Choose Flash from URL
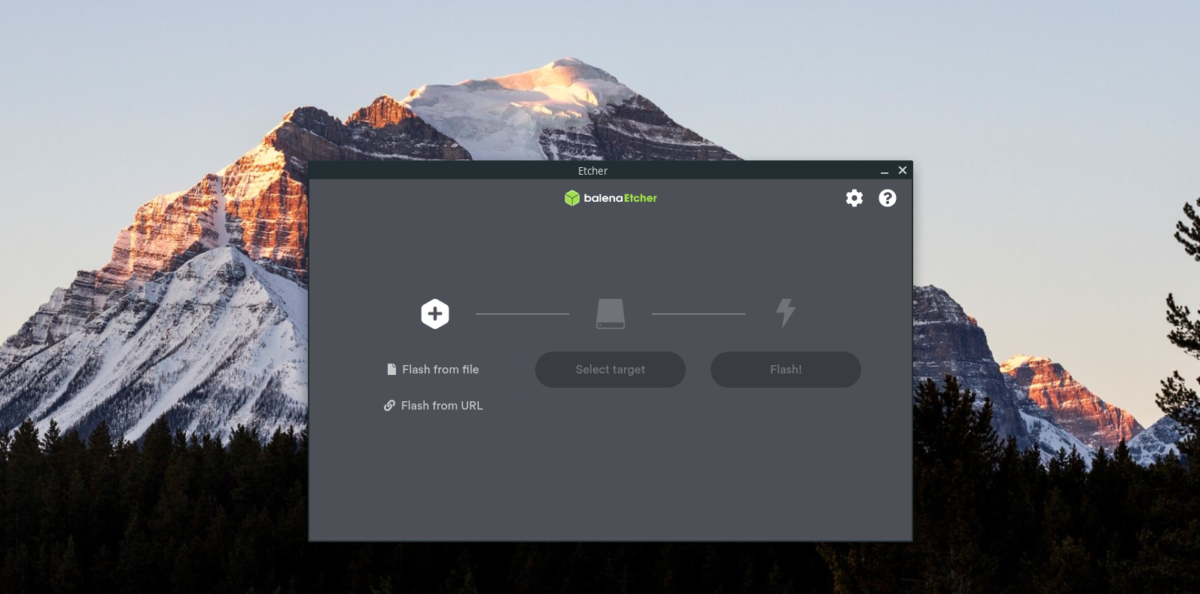 pyautogui.click(x=441, y=405)
